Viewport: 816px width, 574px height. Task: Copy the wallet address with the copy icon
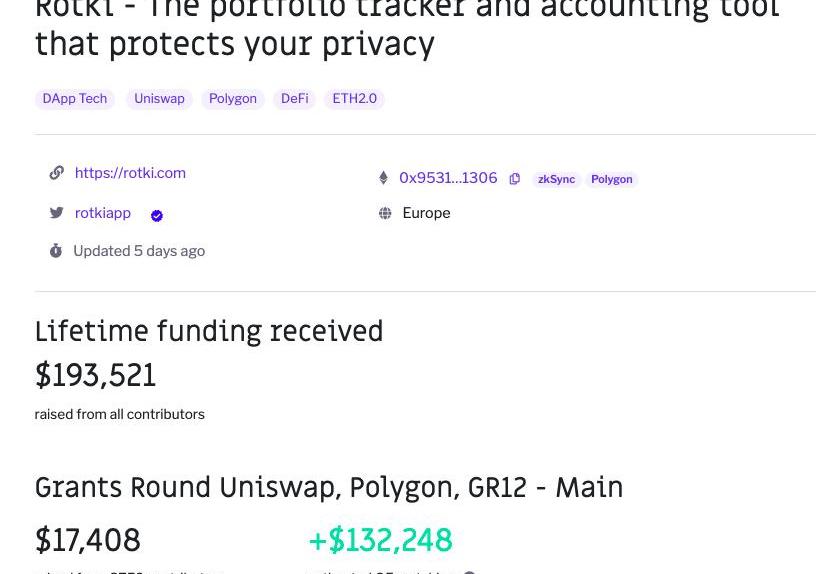coord(515,179)
